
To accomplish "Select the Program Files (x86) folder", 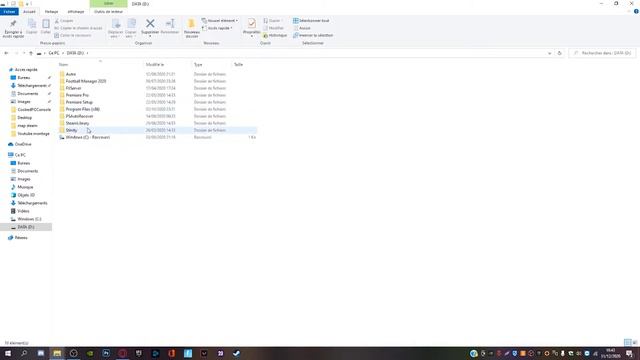I will [82, 109].
